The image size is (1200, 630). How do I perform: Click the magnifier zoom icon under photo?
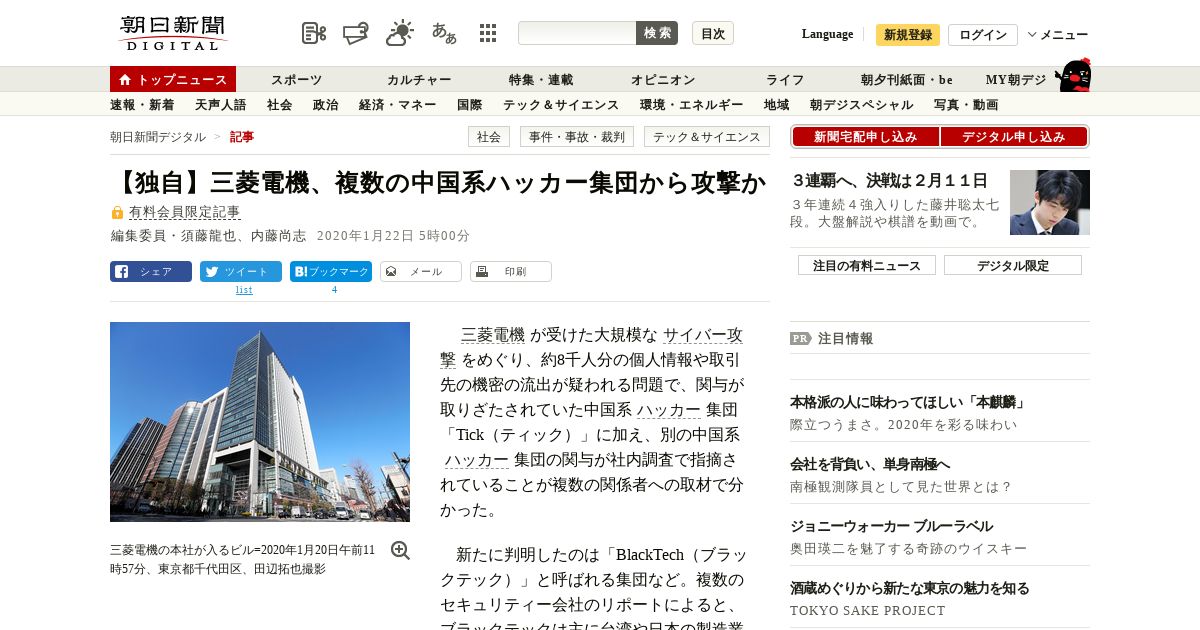click(x=400, y=550)
